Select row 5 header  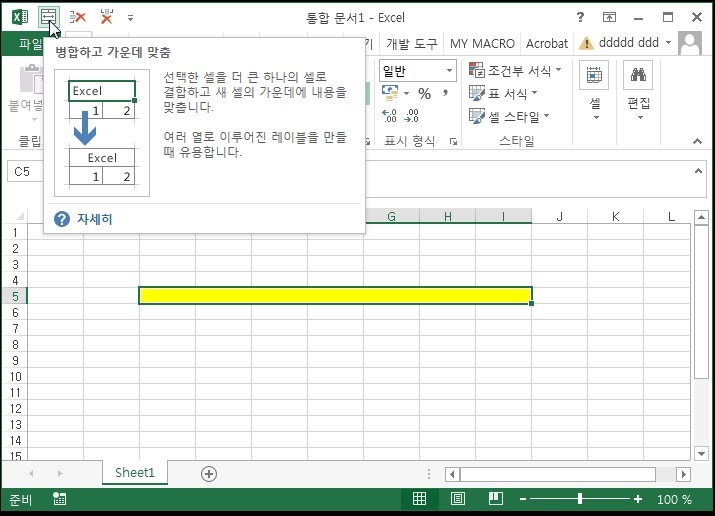[x=15, y=296]
